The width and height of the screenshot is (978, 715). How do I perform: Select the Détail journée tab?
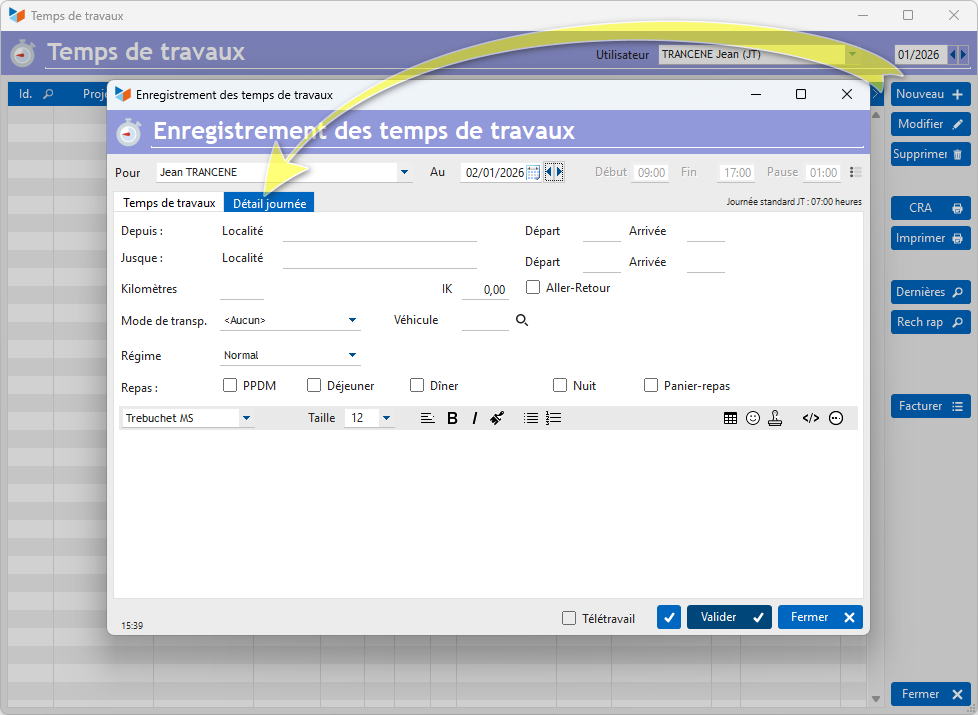point(269,203)
